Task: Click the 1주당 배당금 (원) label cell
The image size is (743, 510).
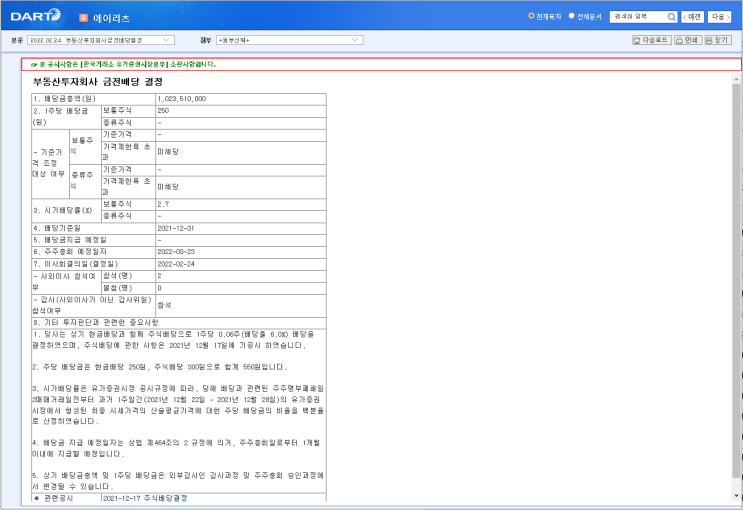Action: 66,117
